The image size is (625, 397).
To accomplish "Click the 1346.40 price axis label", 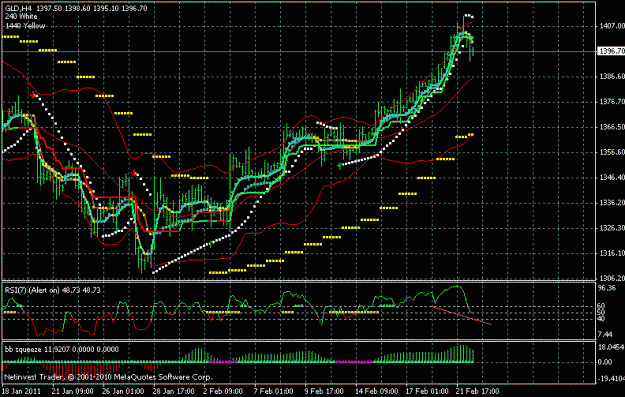I will pos(612,177).
